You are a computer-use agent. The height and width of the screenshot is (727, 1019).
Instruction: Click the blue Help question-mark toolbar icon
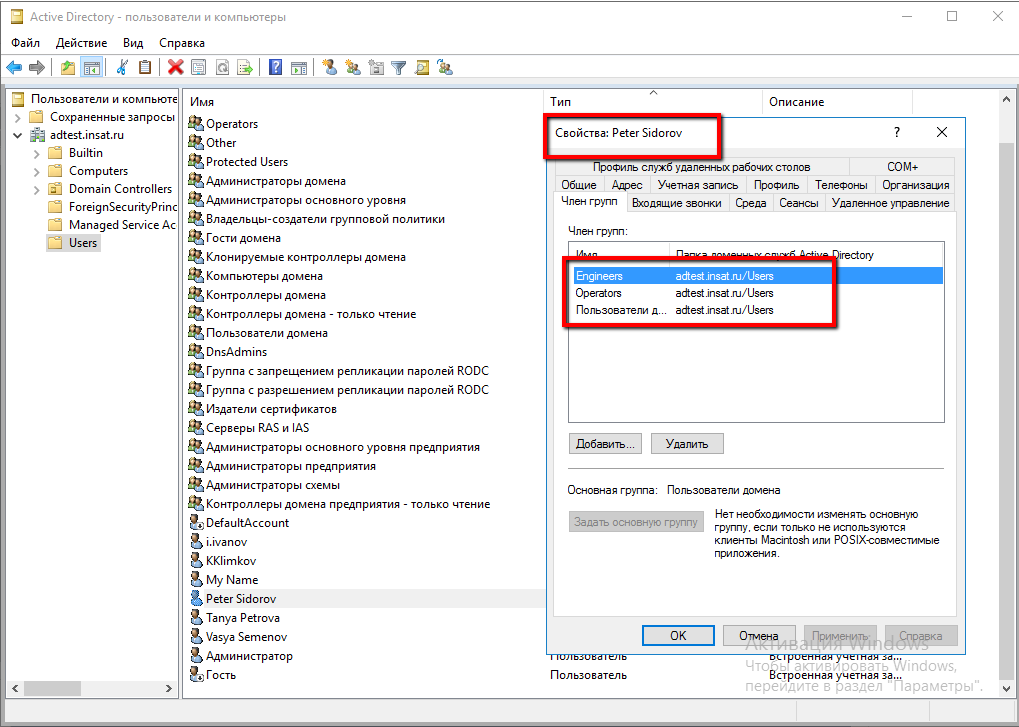tap(275, 68)
